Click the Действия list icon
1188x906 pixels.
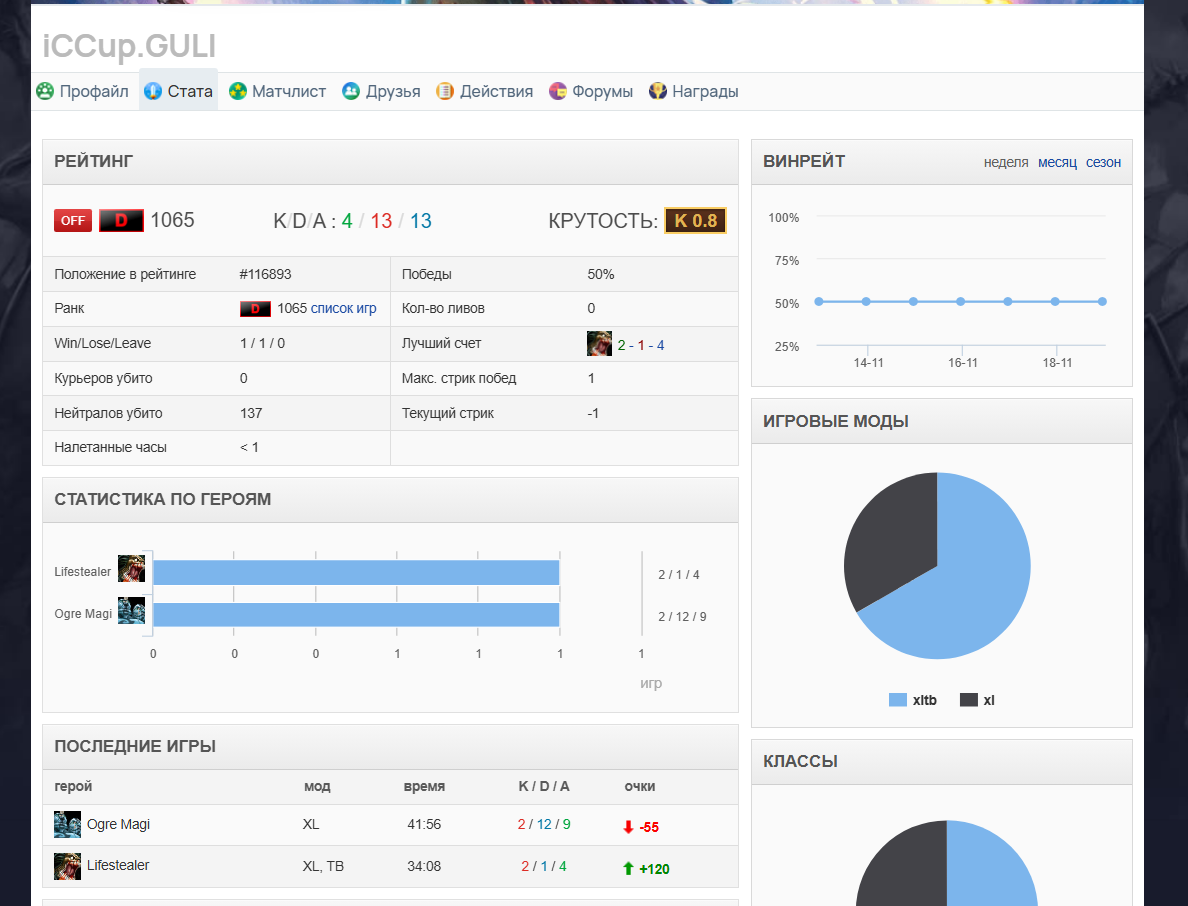pyautogui.click(x=445, y=91)
